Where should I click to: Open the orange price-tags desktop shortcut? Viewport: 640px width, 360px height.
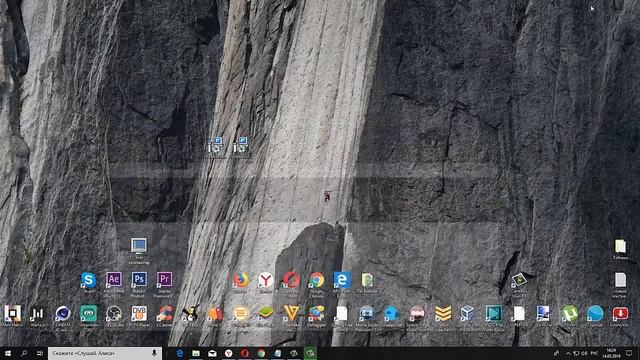click(215, 313)
